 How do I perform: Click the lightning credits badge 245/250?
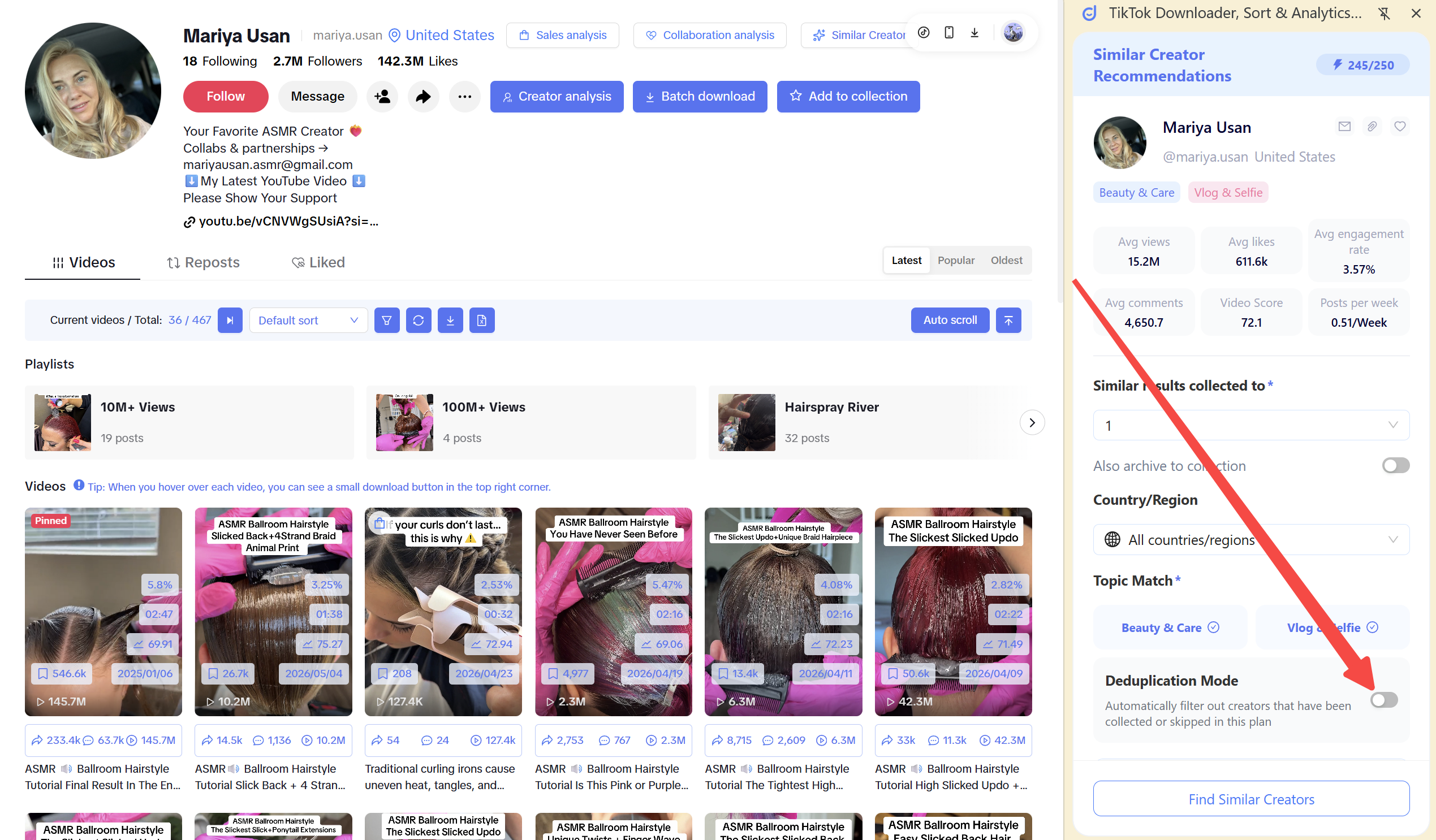coord(1362,65)
